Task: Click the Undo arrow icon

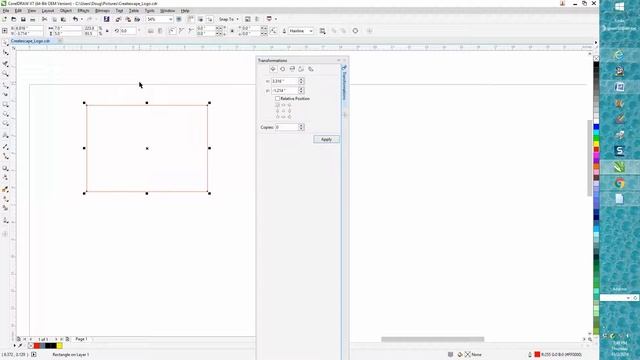Action: tap(75, 19)
